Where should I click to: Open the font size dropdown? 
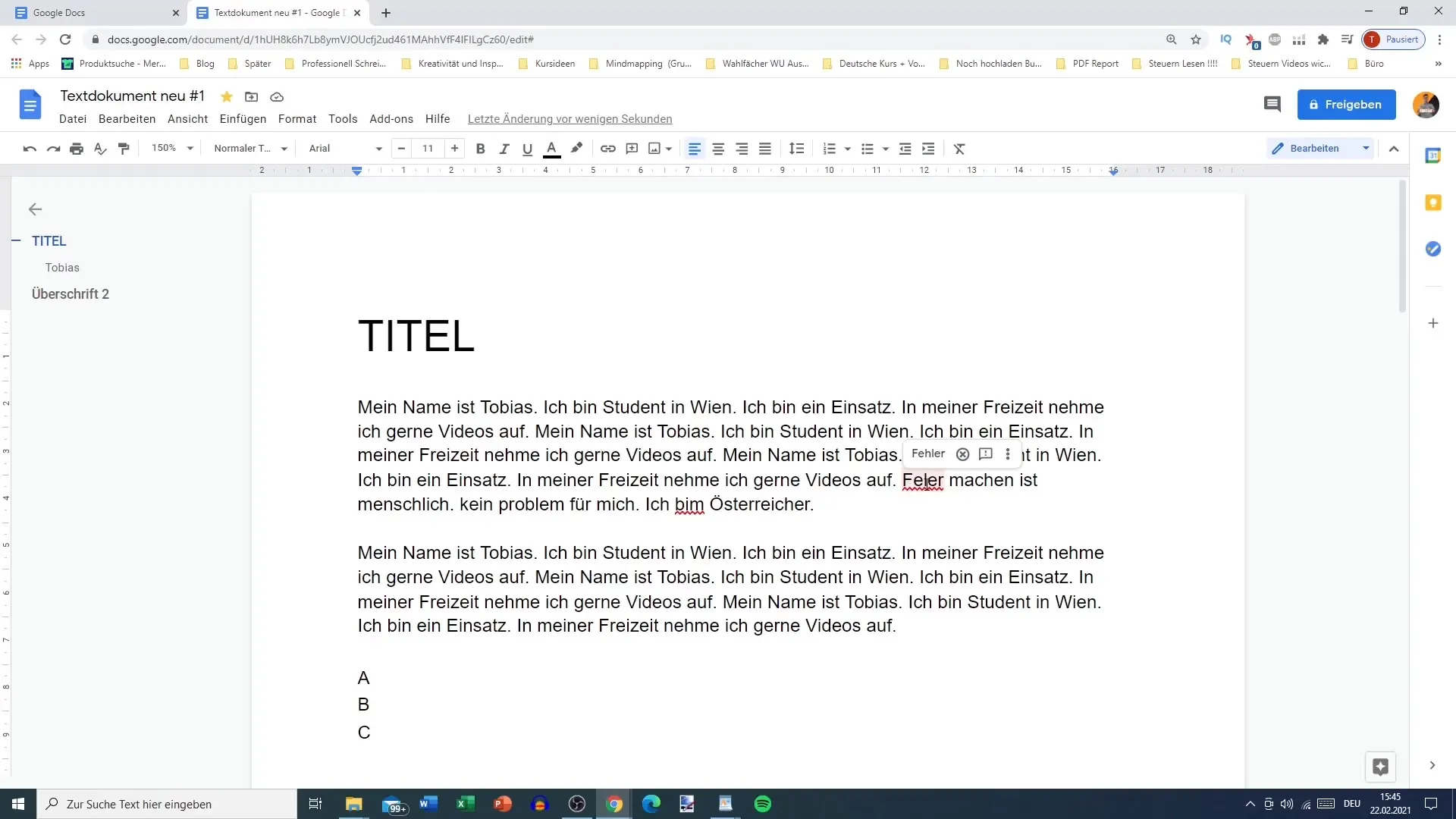(x=427, y=148)
